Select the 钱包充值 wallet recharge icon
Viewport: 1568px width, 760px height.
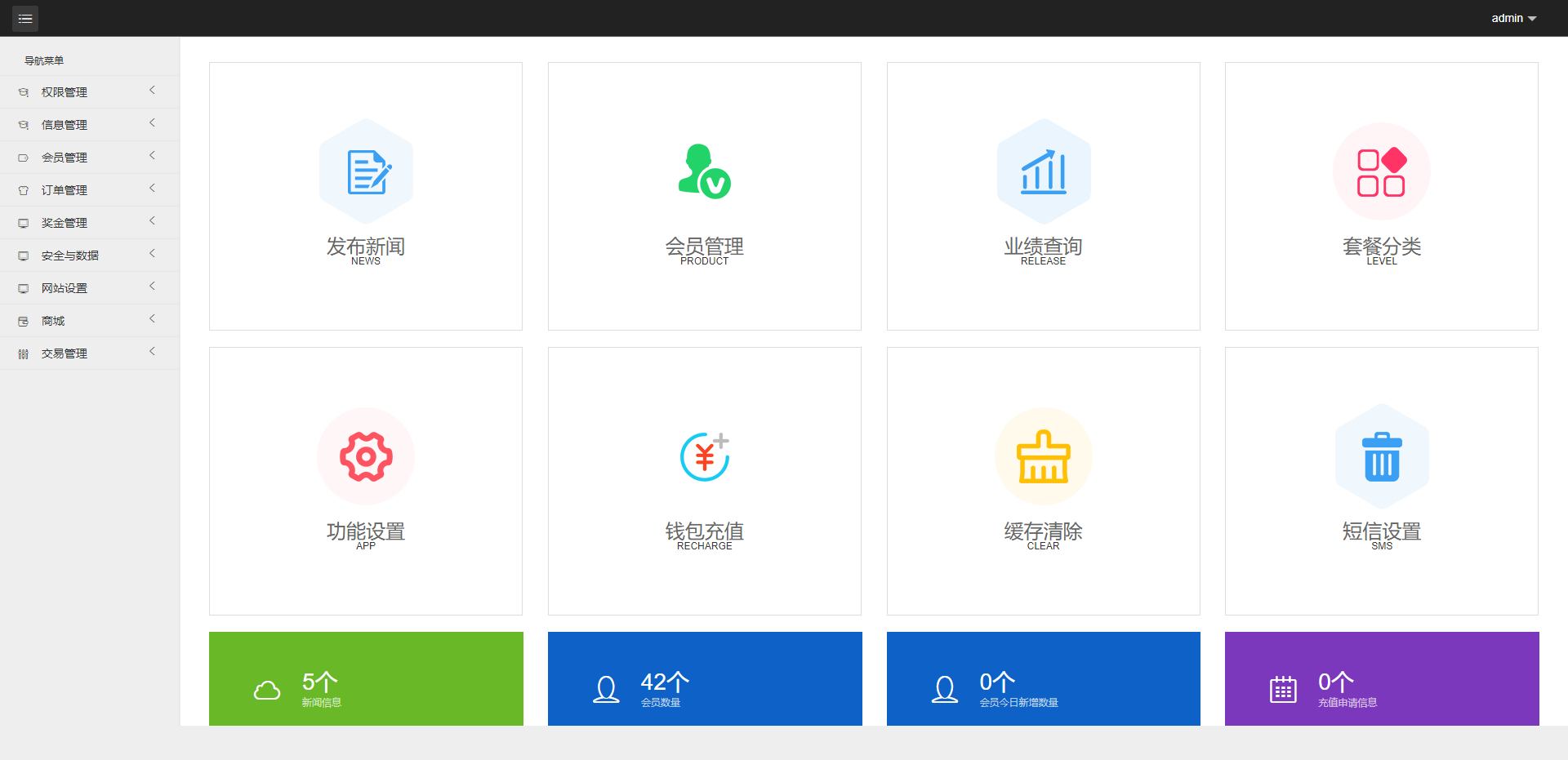click(x=704, y=456)
